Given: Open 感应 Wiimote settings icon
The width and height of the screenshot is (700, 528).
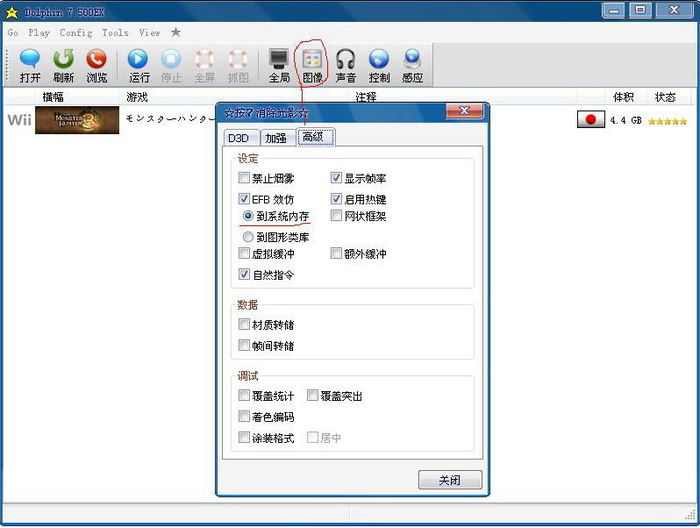Looking at the screenshot, I should click(412, 66).
